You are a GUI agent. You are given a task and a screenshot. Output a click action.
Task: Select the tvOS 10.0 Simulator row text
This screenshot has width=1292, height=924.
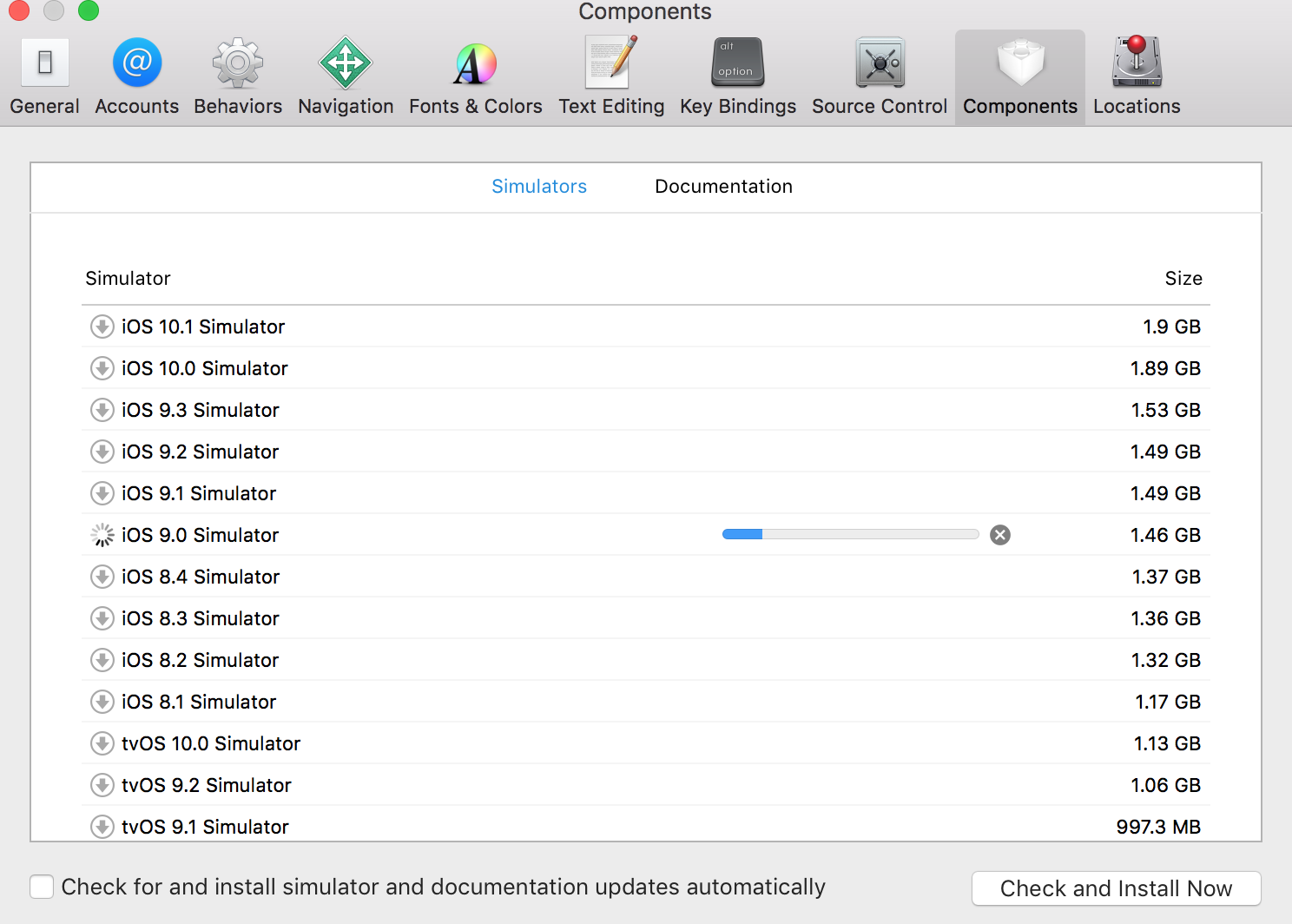click(211, 744)
